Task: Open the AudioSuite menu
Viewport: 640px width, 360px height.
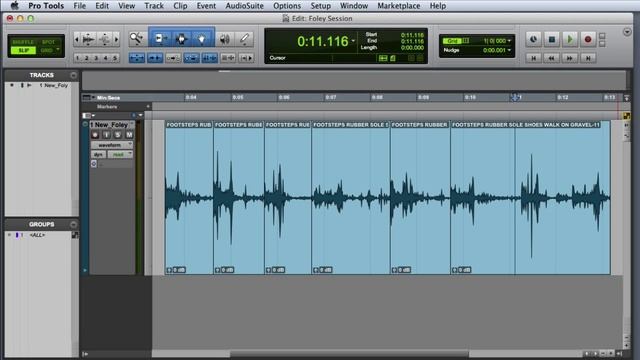Action: (244, 6)
